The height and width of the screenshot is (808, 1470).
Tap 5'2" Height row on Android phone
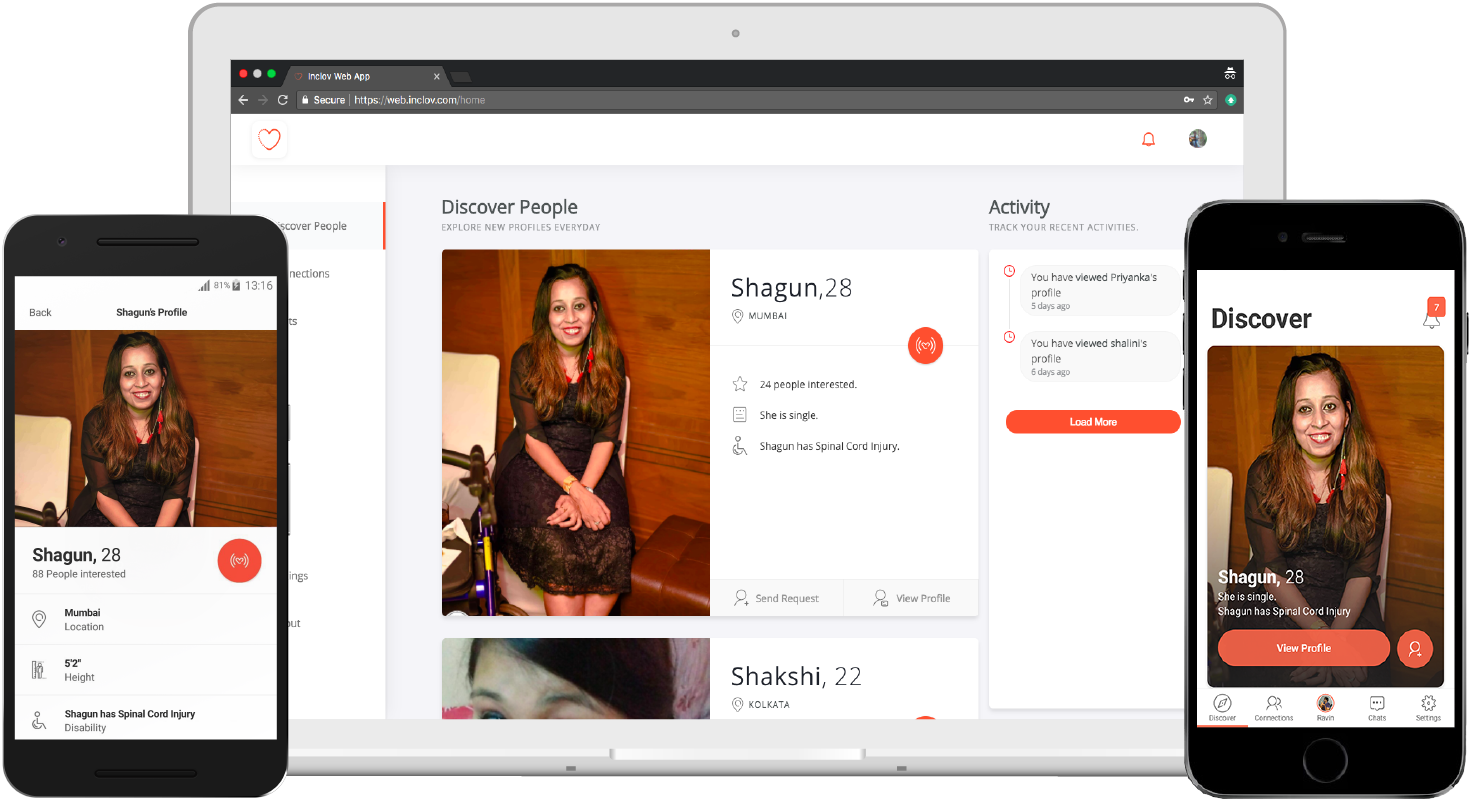(x=146, y=670)
